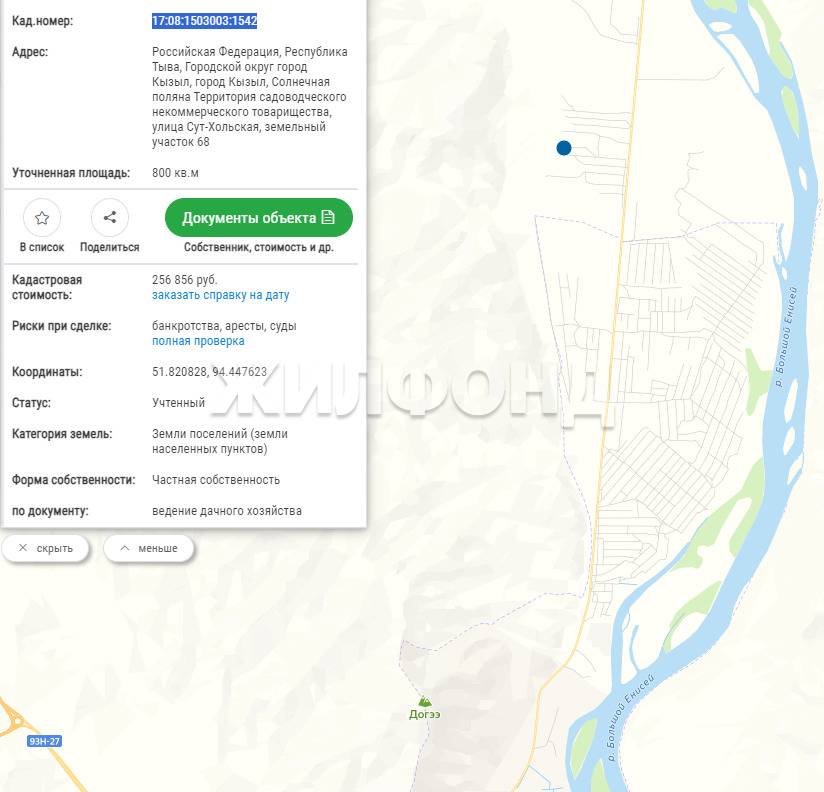
Task: Hide the panel with скрыть button
Action: coord(46,548)
